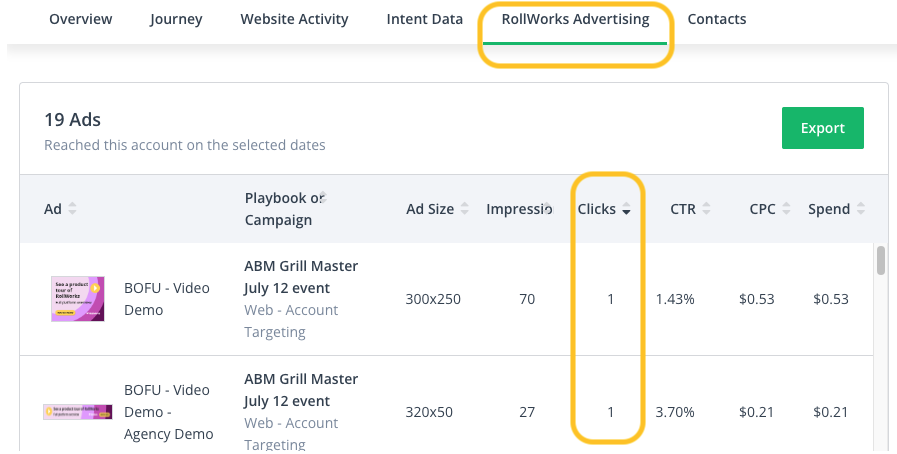
Task: Select the Intent Data tab
Action: pos(424,19)
